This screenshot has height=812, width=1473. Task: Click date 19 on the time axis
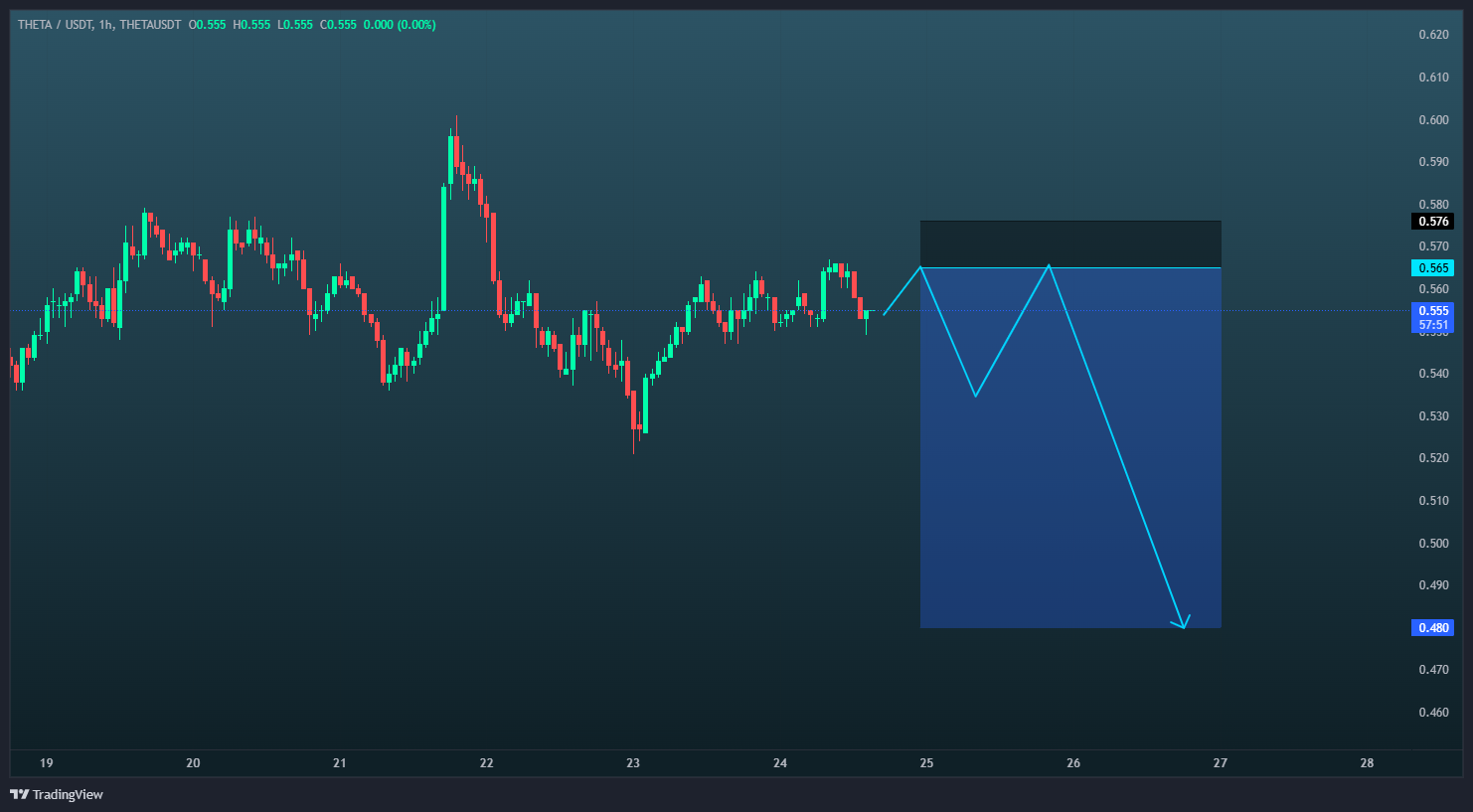click(x=46, y=763)
